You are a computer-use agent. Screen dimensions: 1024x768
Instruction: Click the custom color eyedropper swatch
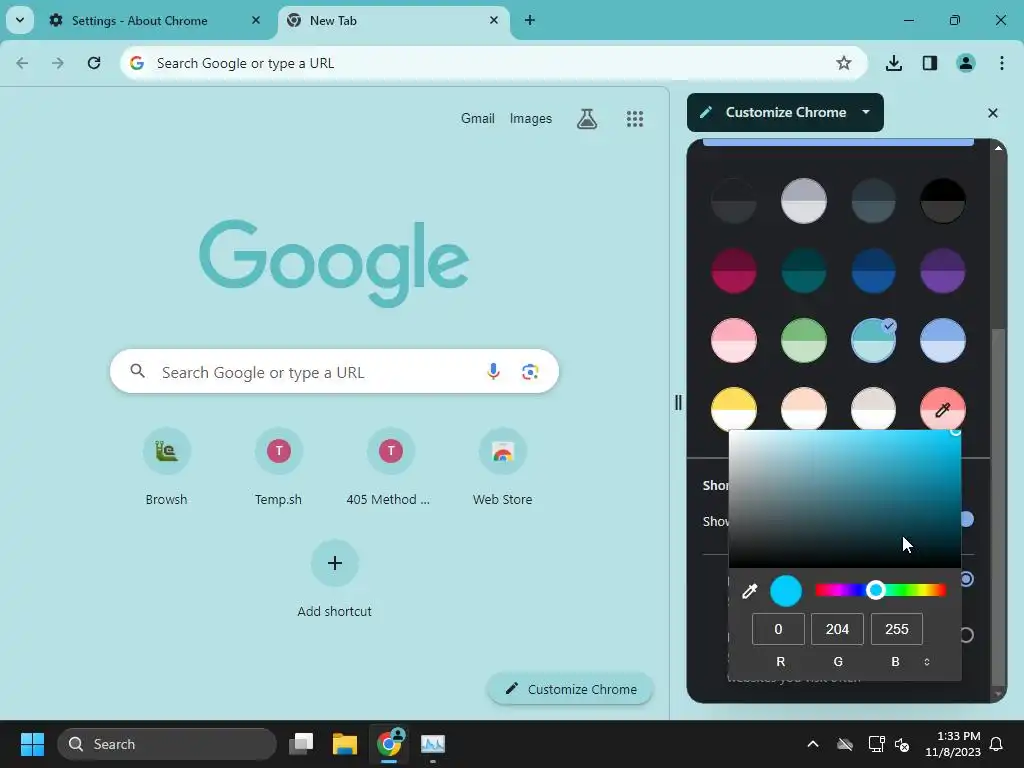(x=942, y=409)
